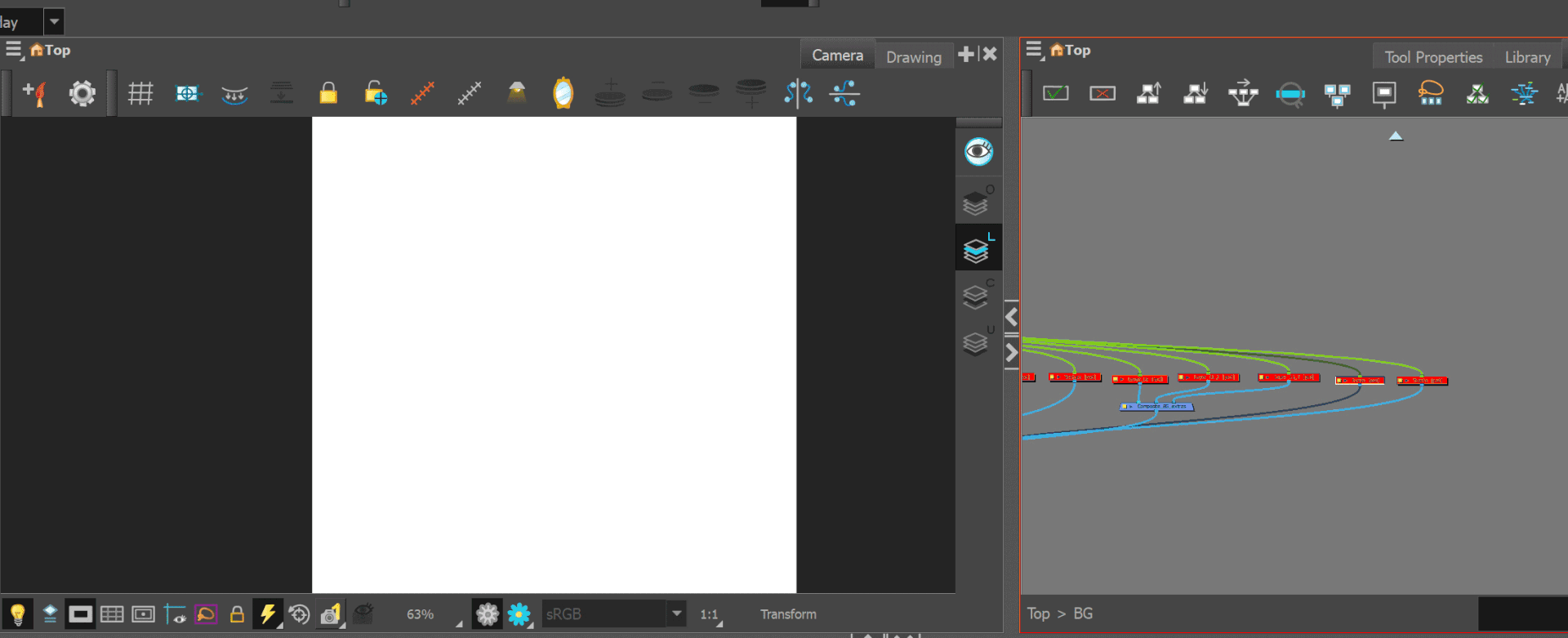
Task: Select the Overlay art layer (O) icon
Action: [978, 200]
